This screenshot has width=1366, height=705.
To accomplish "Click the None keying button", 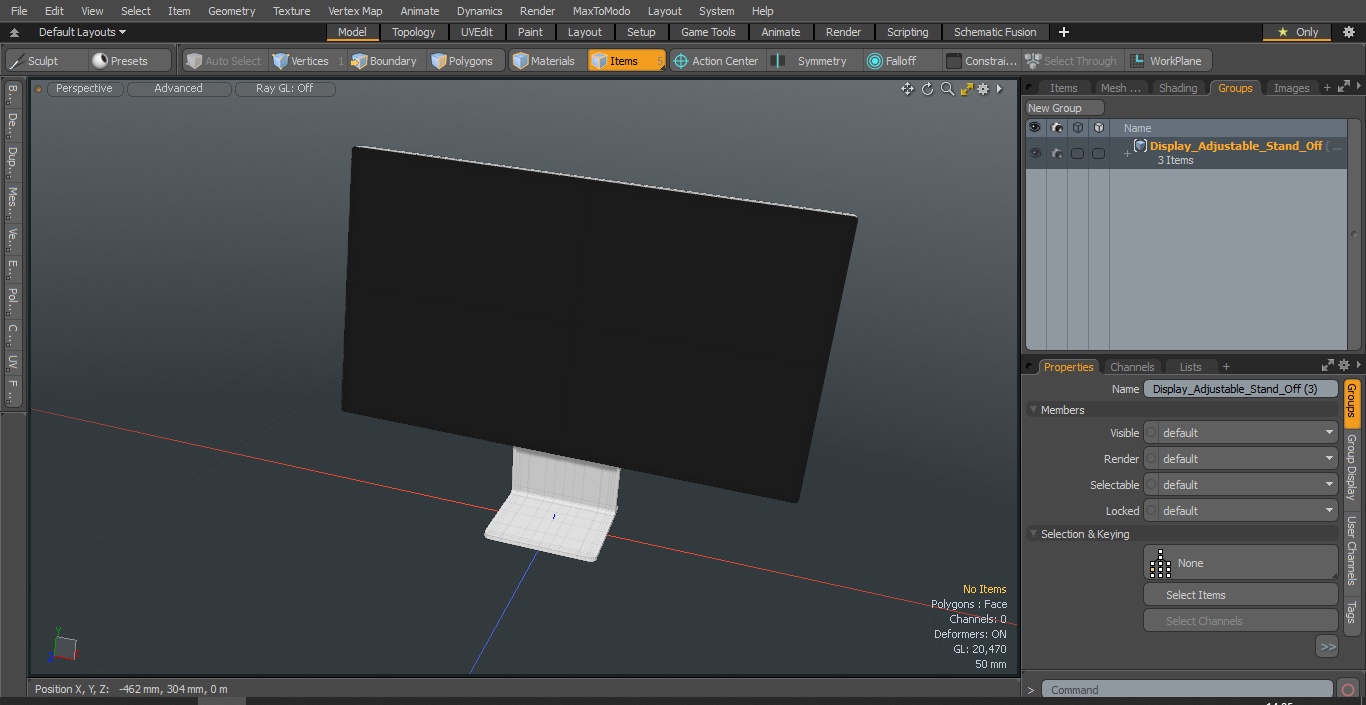I will click(x=1240, y=563).
